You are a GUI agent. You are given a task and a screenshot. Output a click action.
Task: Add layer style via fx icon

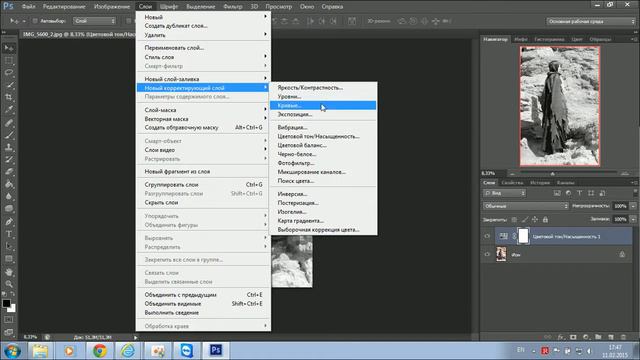561,337
